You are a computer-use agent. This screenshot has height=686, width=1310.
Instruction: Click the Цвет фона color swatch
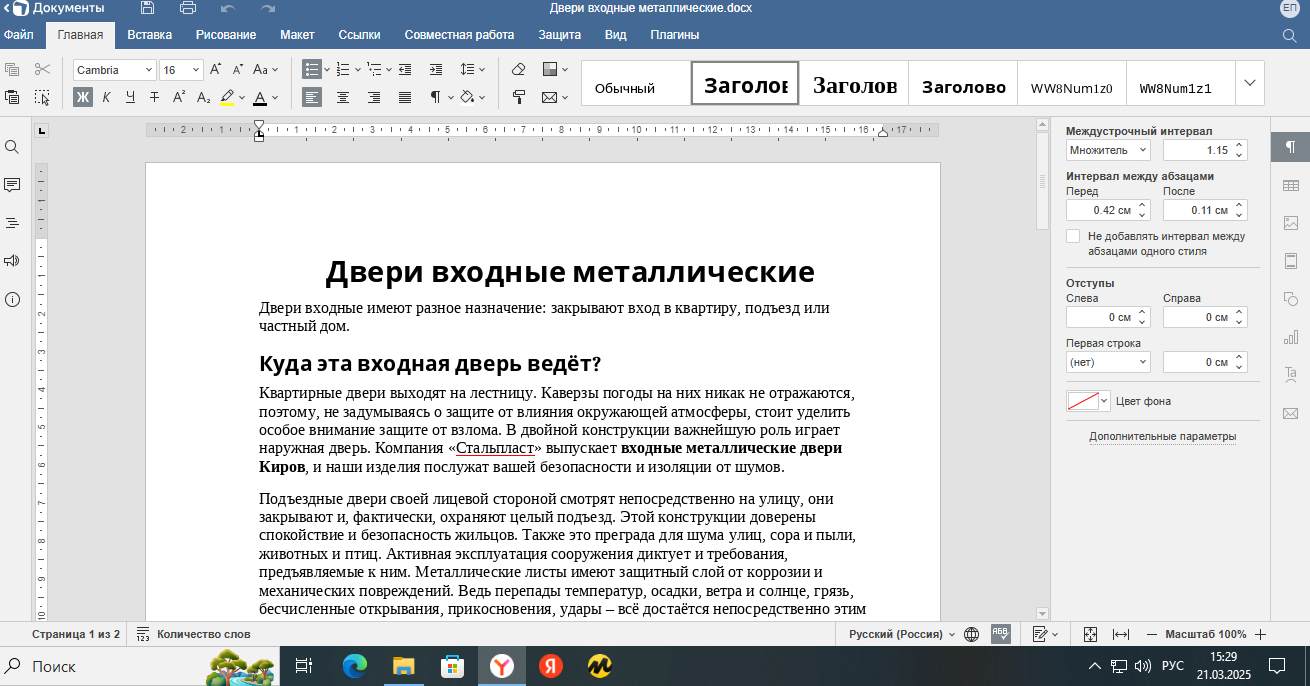[1083, 401]
